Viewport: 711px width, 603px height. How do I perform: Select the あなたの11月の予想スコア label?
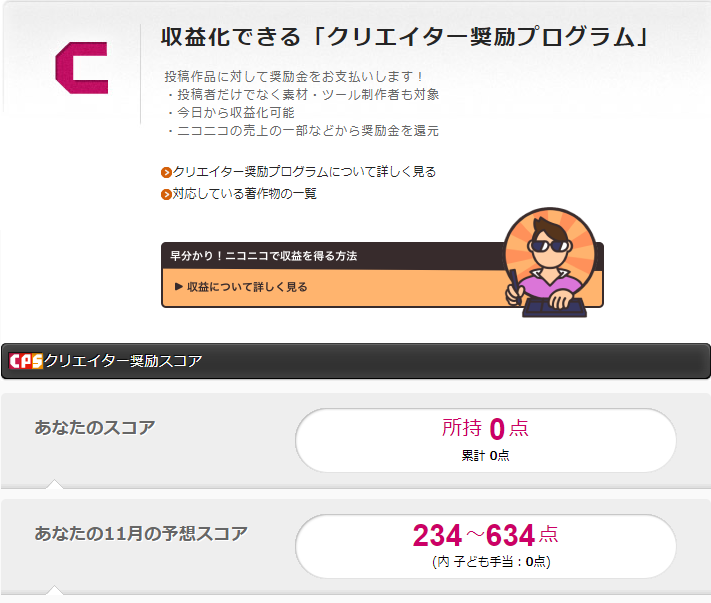(x=141, y=533)
